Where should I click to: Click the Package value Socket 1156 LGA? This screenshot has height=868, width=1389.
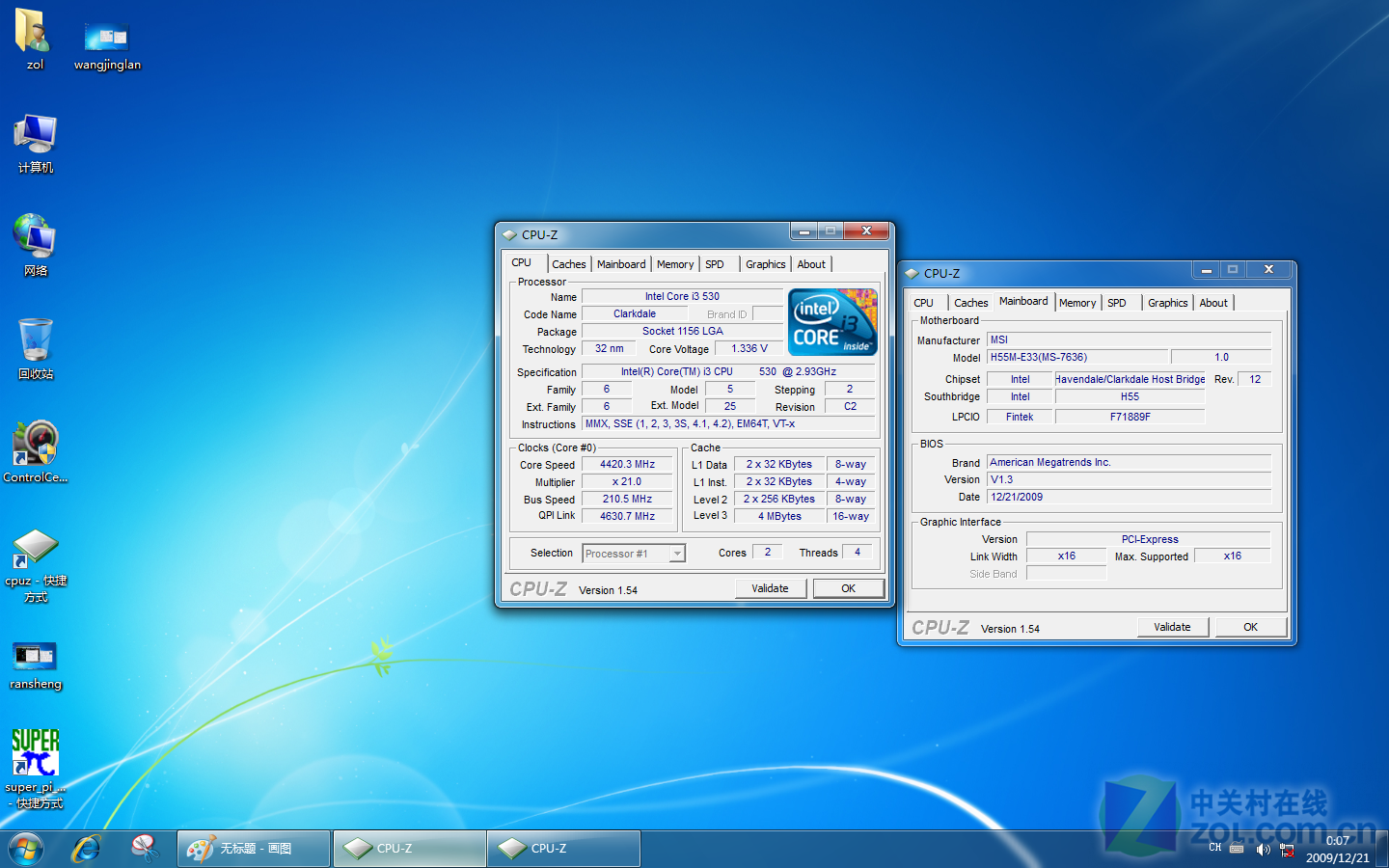[x=682, y=331]
